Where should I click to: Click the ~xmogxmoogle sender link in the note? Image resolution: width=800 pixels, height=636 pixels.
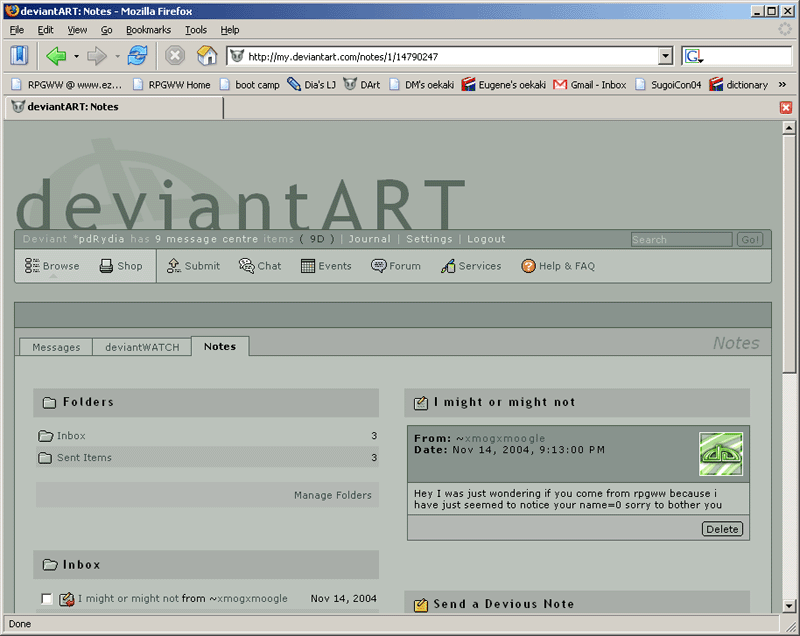(500, 438)
